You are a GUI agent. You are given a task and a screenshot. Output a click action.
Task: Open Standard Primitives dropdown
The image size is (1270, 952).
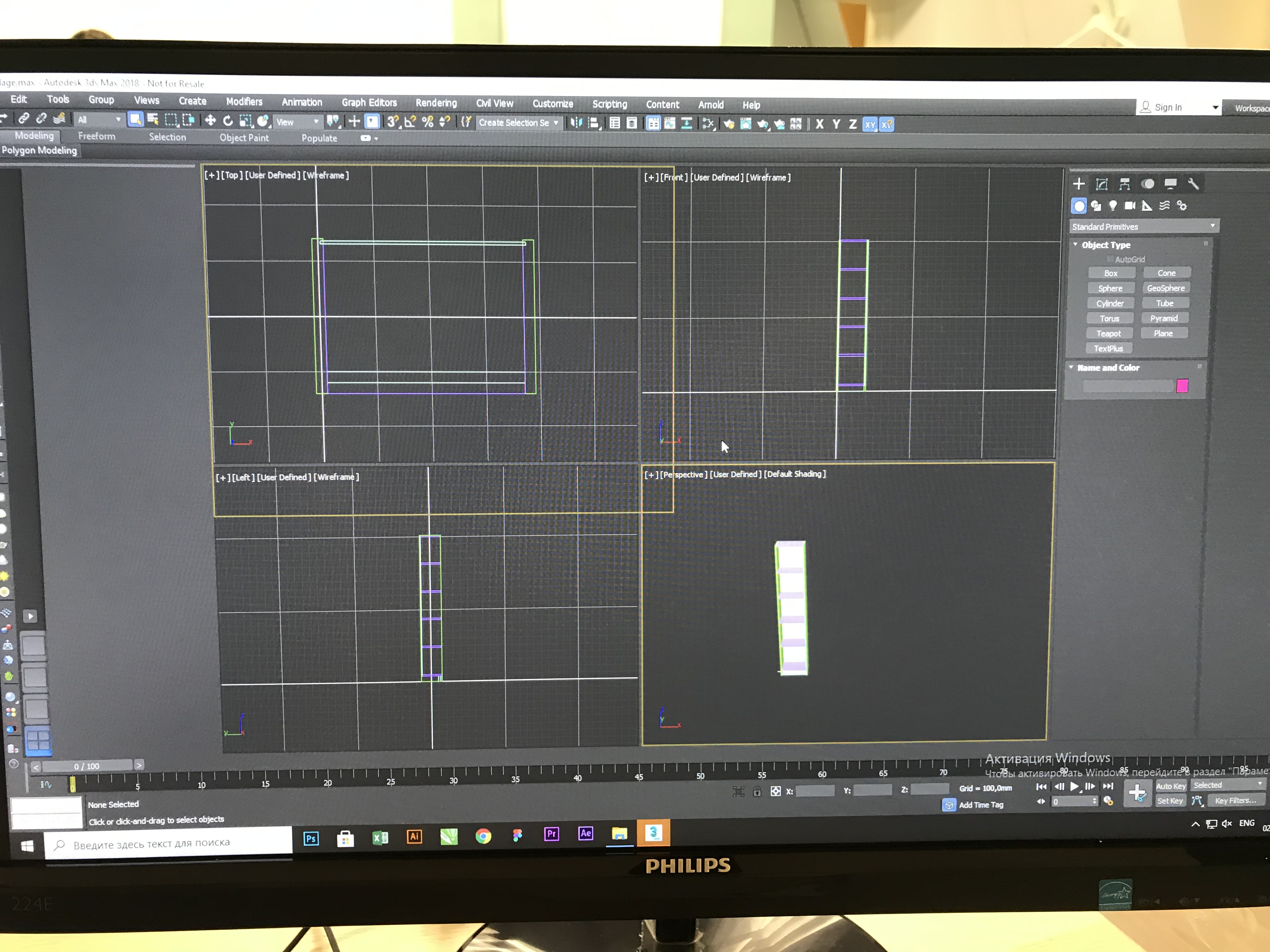1142,227
